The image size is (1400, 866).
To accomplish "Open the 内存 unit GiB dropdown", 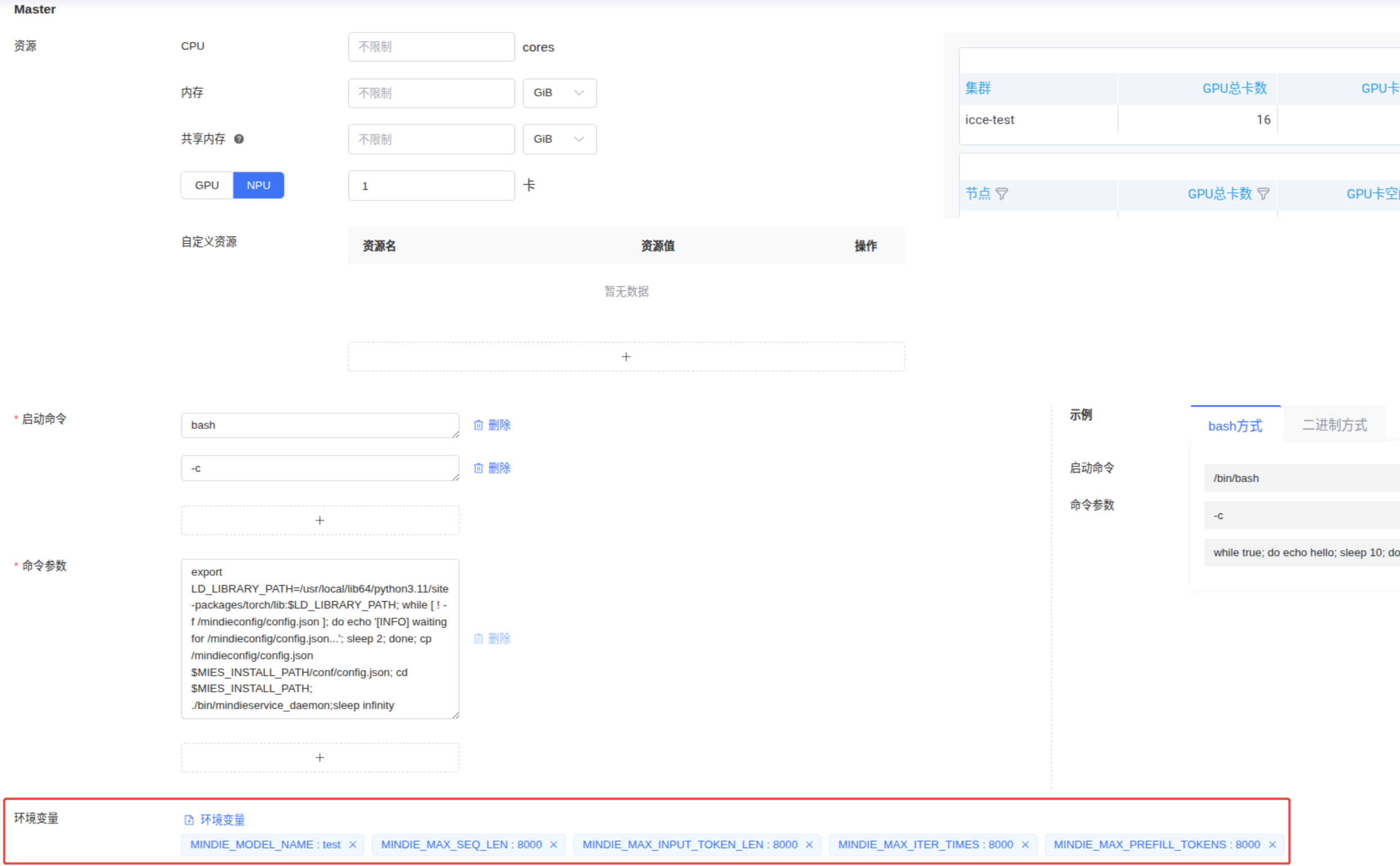I will tap(559, 93).
